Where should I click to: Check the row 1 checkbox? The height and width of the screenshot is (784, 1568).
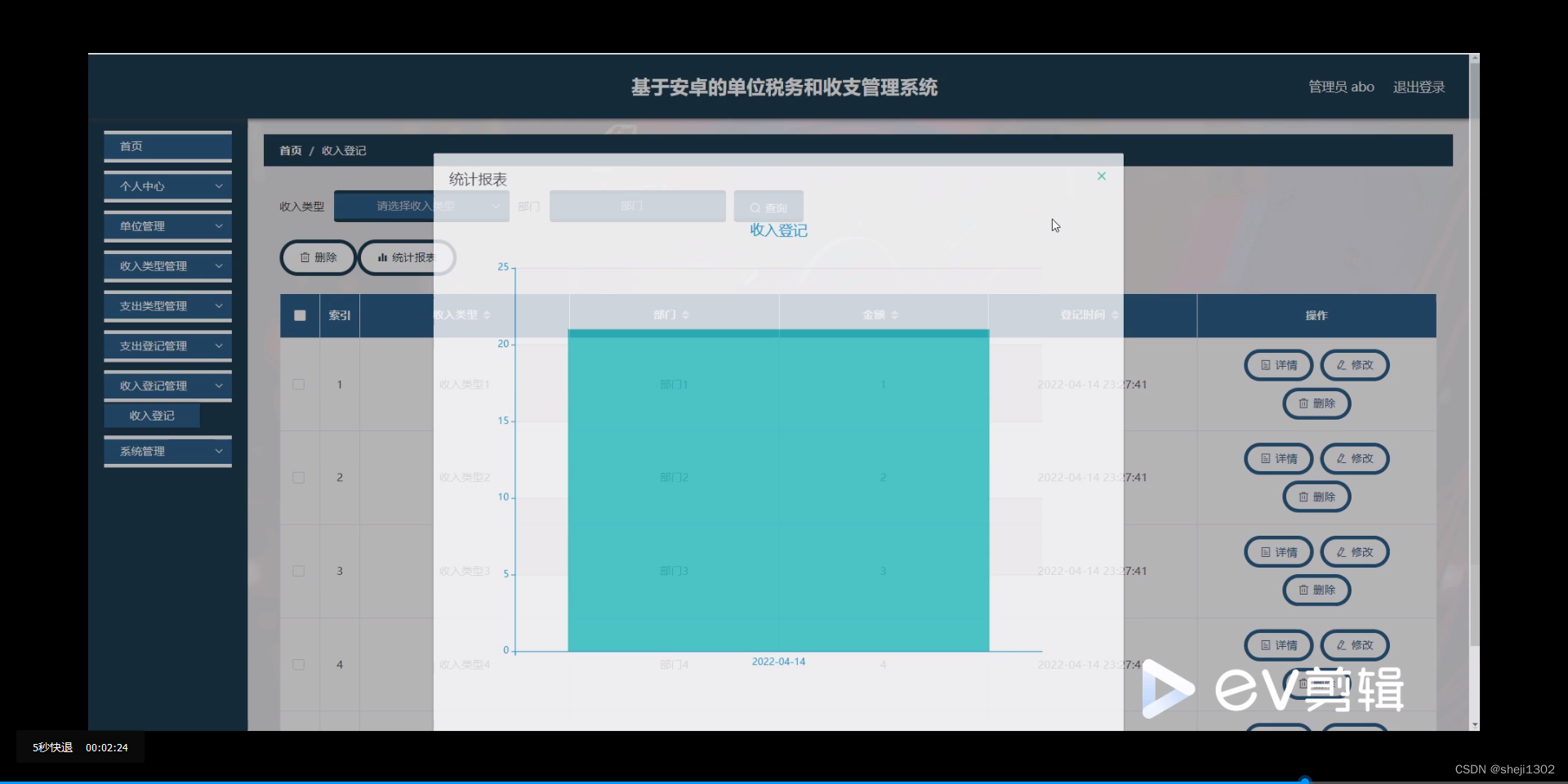(299, 385)
